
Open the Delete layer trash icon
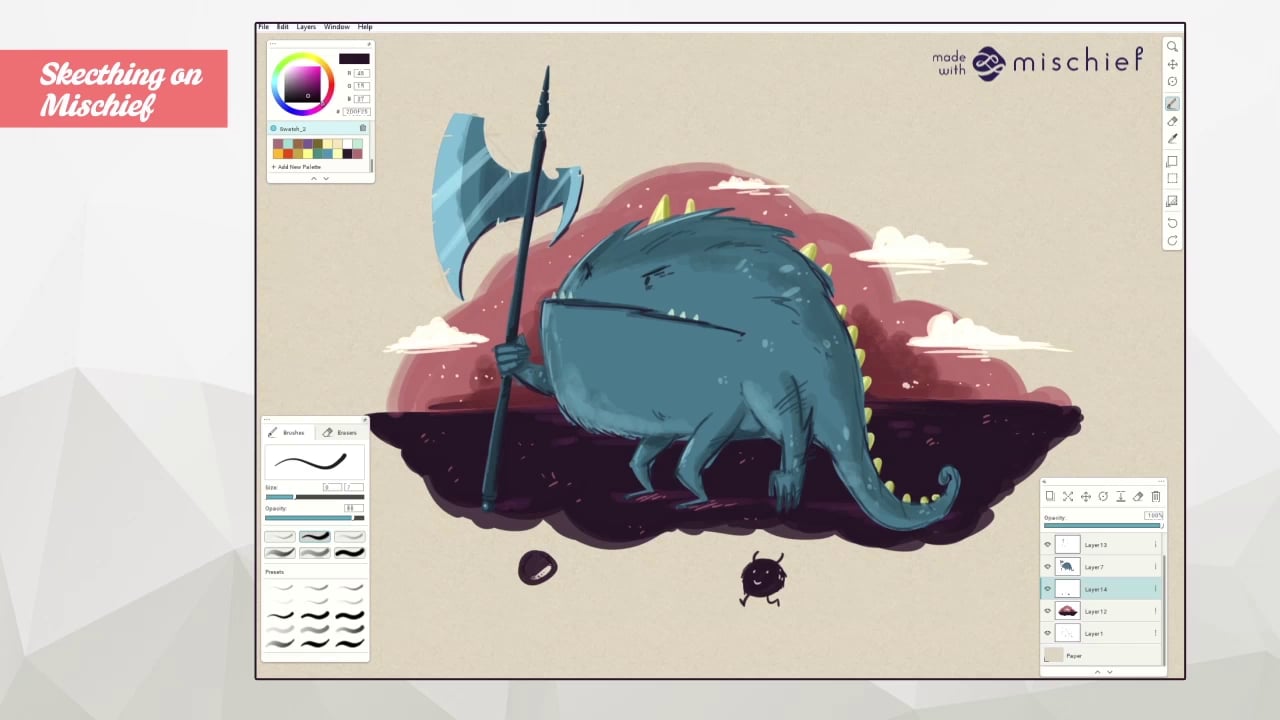1155,496
